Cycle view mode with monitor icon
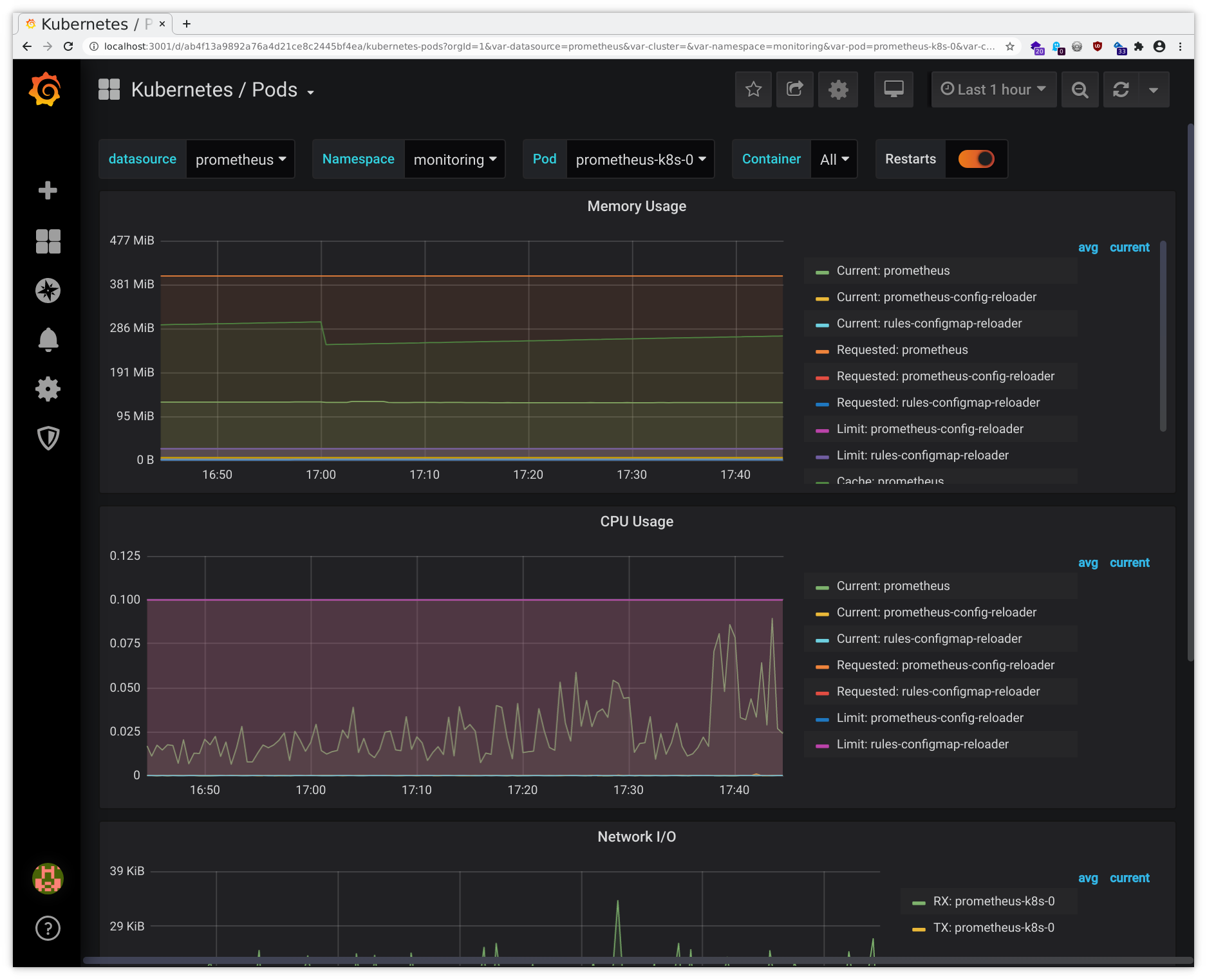This screenshot has height=980, width=1207. [x=894, y=89]
